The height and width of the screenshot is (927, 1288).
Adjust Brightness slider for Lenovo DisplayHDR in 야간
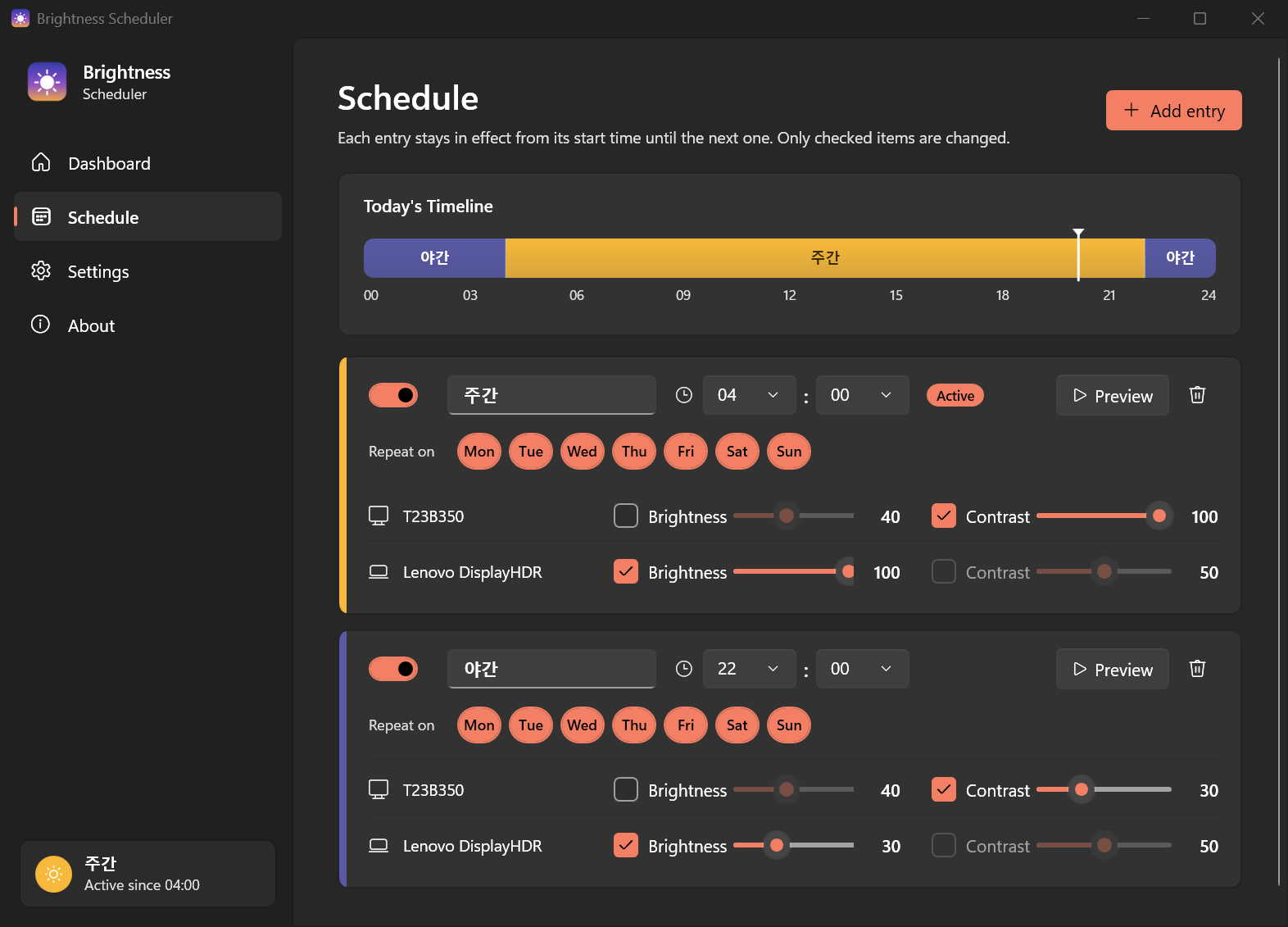(x=793, y=845)
